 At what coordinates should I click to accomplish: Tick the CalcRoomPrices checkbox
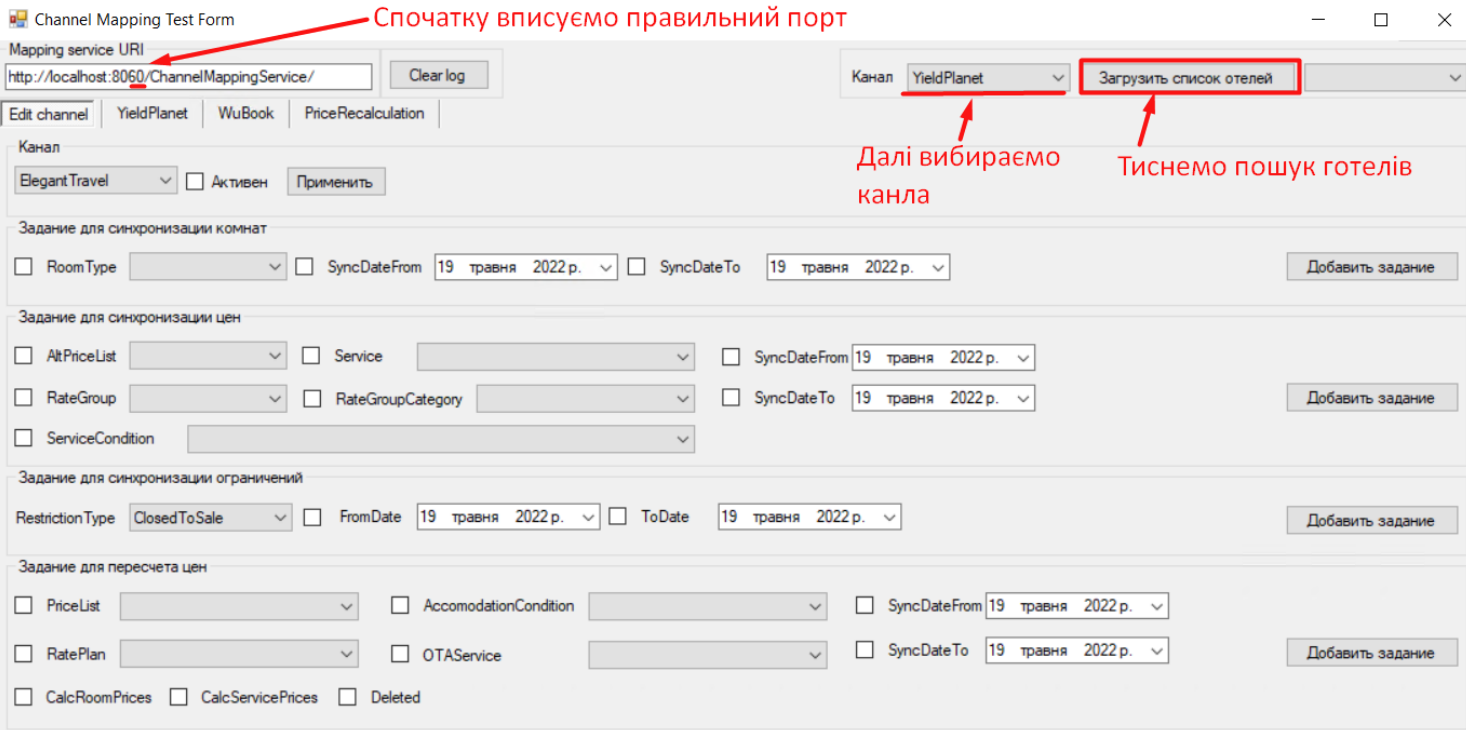coord(24,697)
